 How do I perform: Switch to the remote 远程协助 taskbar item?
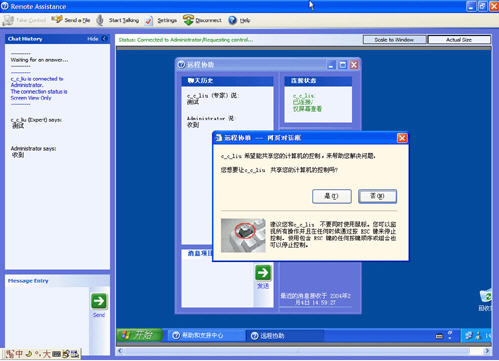(x=285, y=336)
